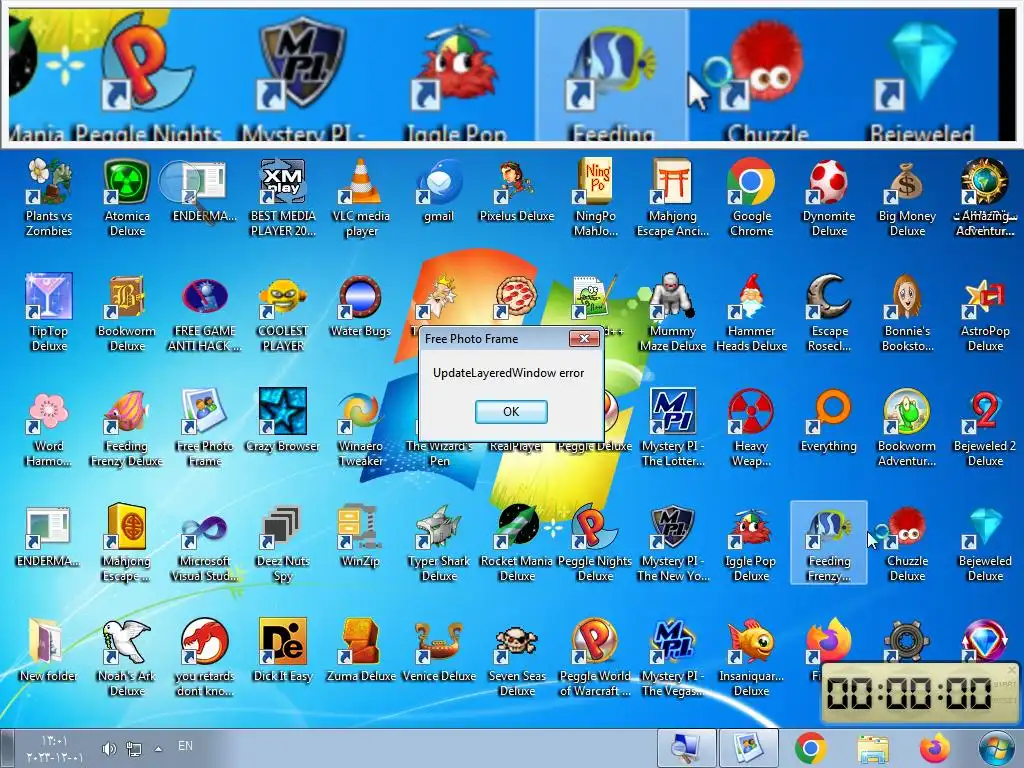
Task: Select the AstroPop Deluxe shortcut
Action: 985,313
